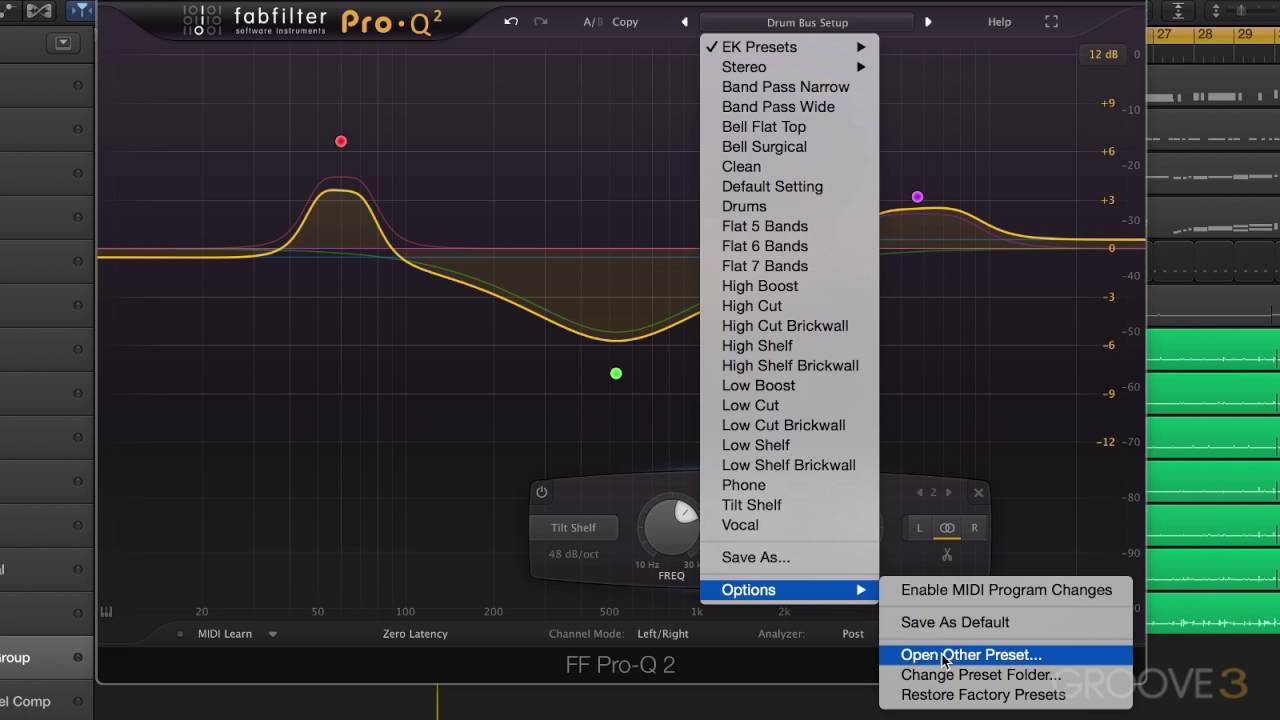This screenshot has width=1280, height=720.
Task: Open the Tilt Shelf filter shape selector
Action: point(574,527)
